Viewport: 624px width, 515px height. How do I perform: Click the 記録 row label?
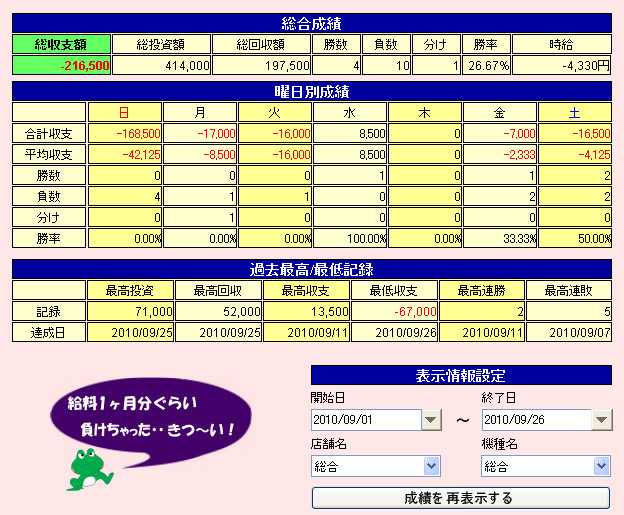pyautogui.click(x=49, y=311)
